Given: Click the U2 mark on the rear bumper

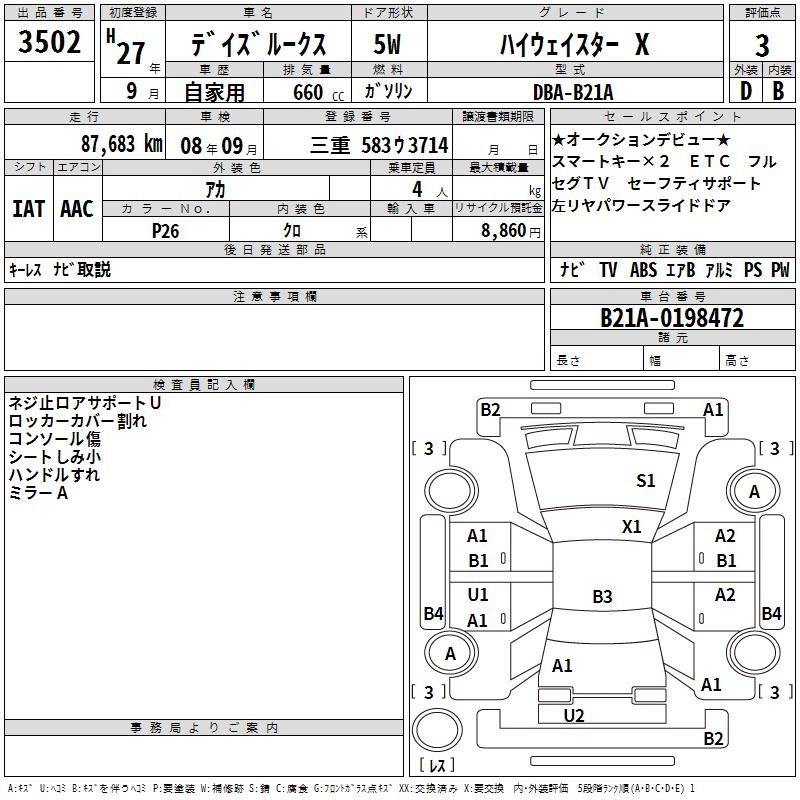Looking at the screenshot, I should point(574,715).
